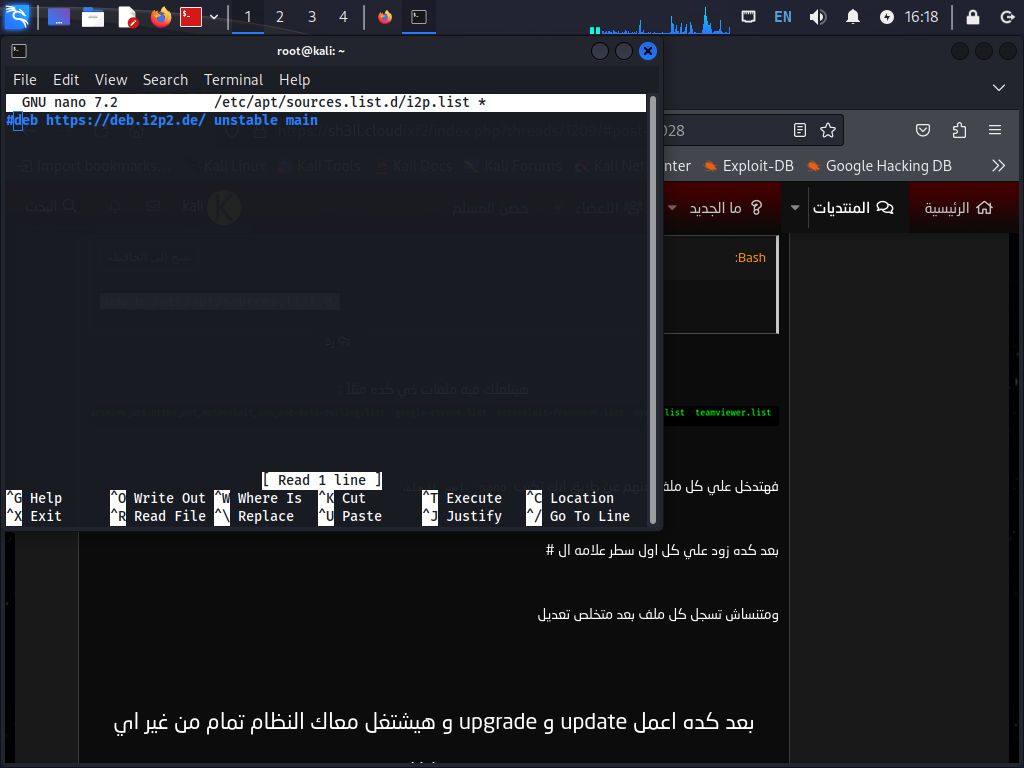
Task: Click the show desktop icon in taskbar
Action: pos(59,17)
